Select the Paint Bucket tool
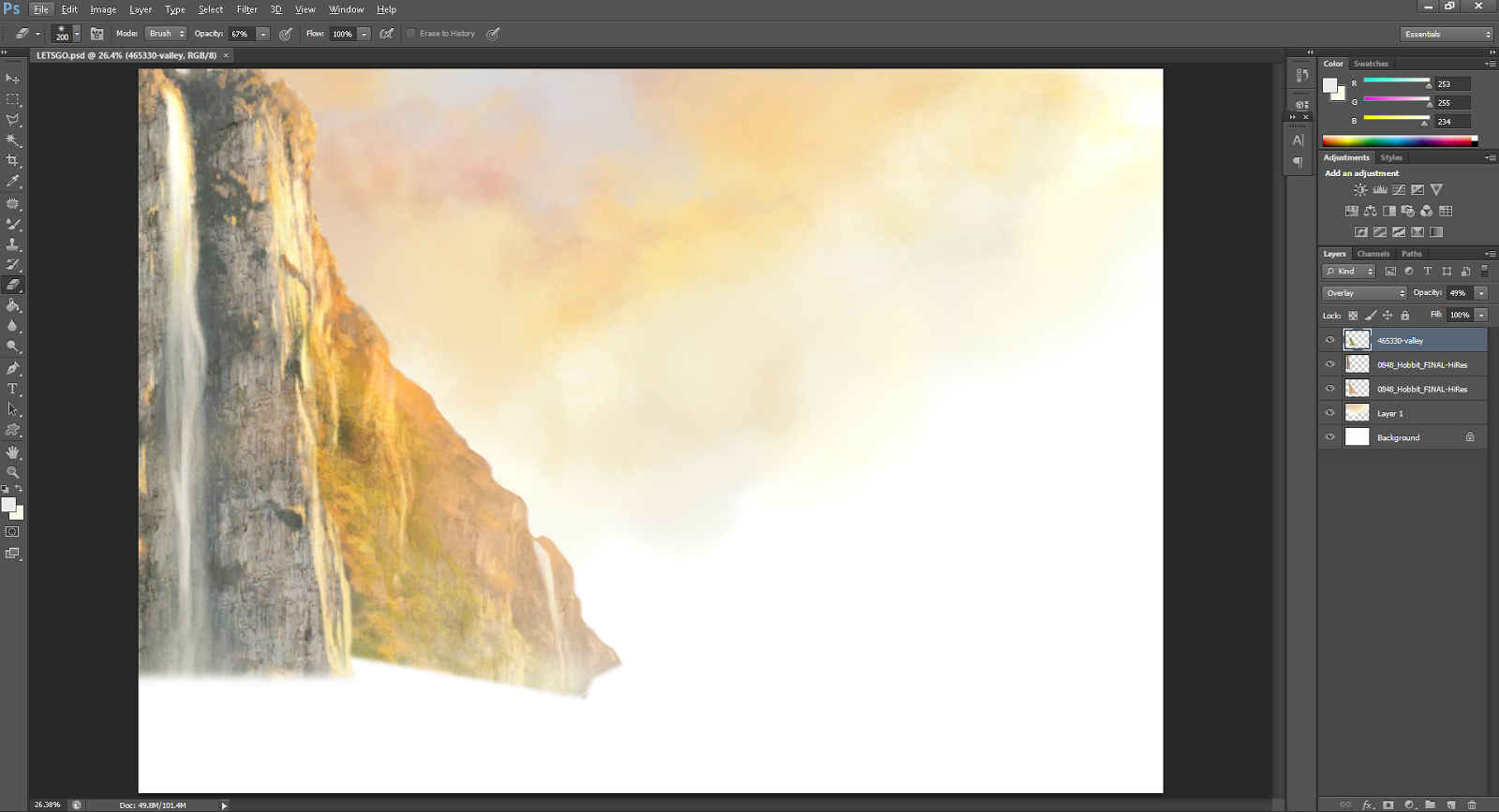The image size is (1499, 812). point(13,306)
